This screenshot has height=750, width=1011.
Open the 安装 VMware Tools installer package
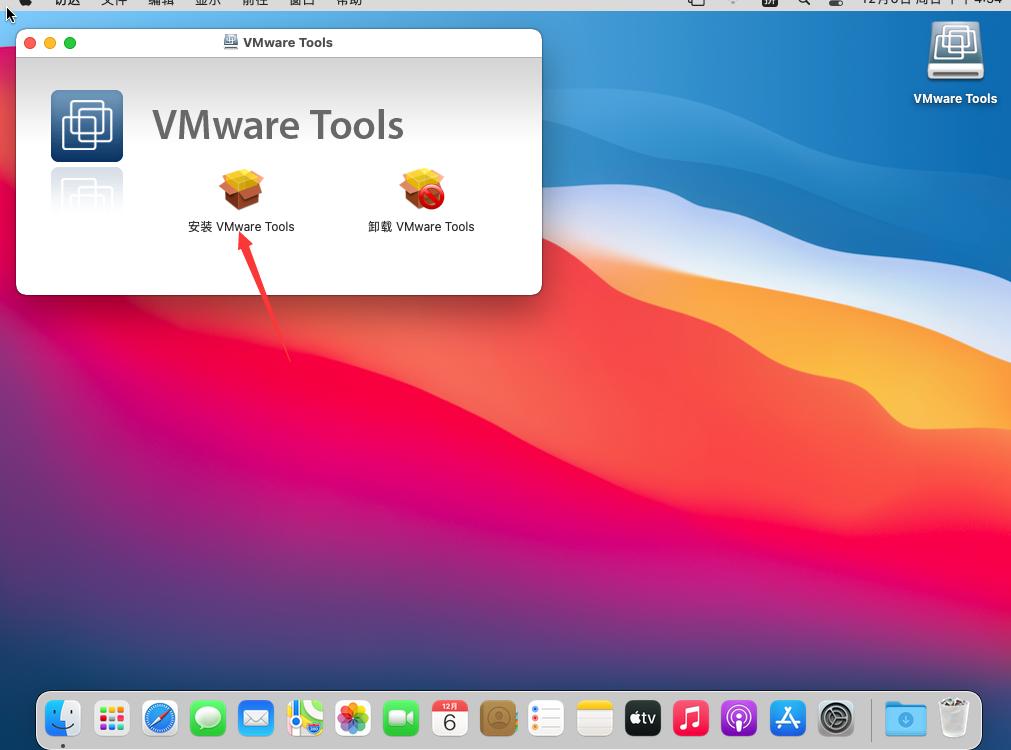point(240,190)
